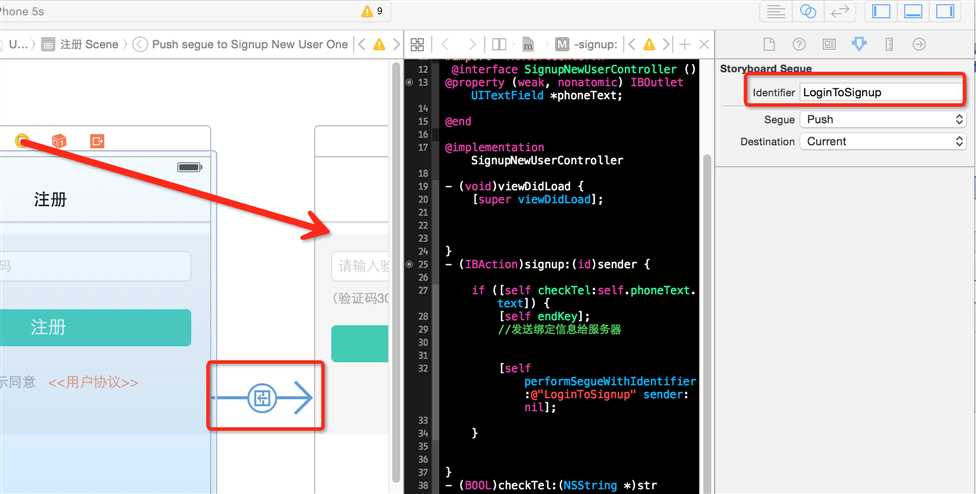Image resolution: width=976 pixels, height=494 pixels.
Task: Open the 注册 Scene jump bar item
Action: click(80, 44)
